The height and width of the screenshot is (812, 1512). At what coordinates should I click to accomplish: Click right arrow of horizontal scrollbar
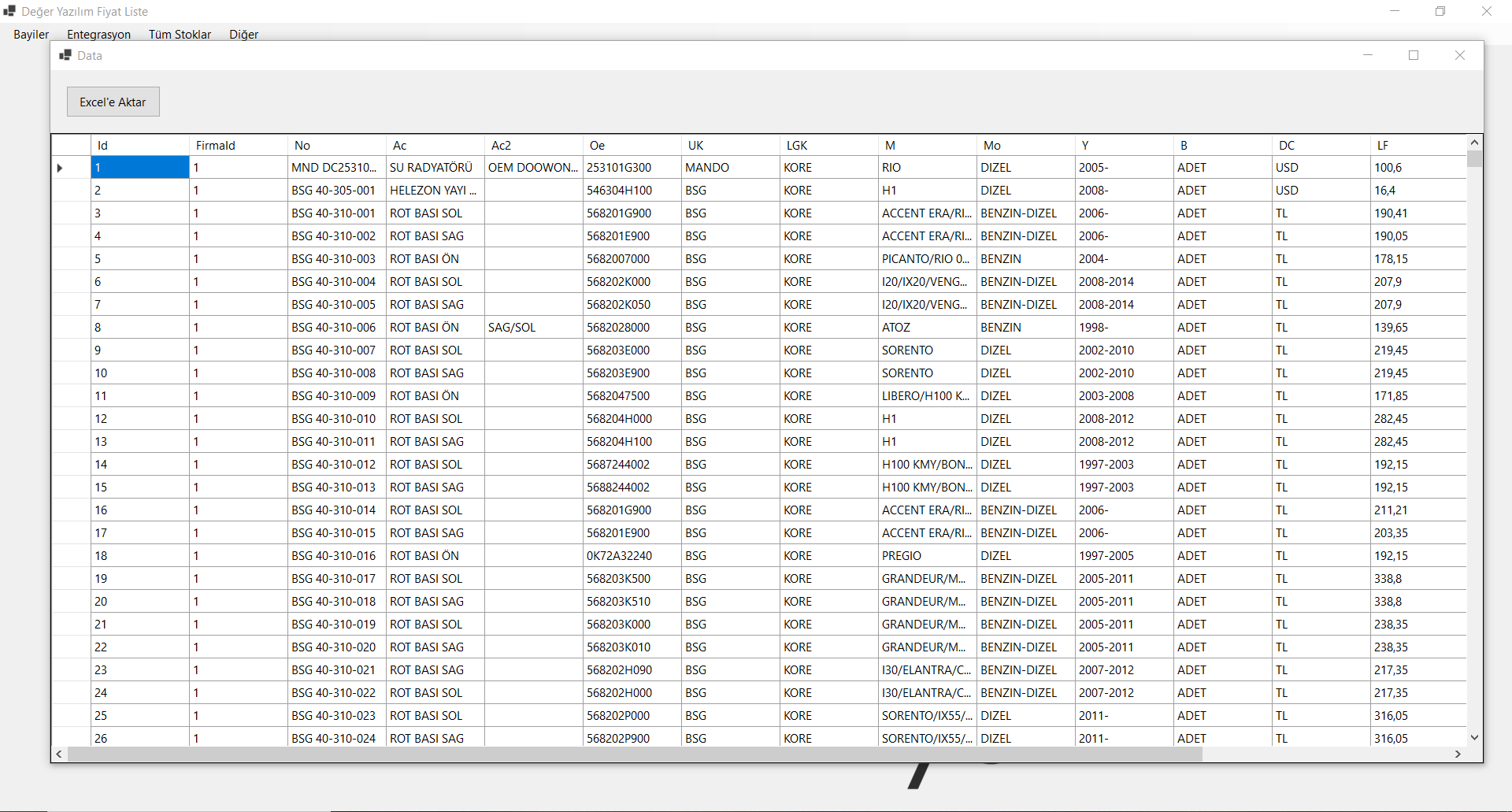click(1458, 754)
